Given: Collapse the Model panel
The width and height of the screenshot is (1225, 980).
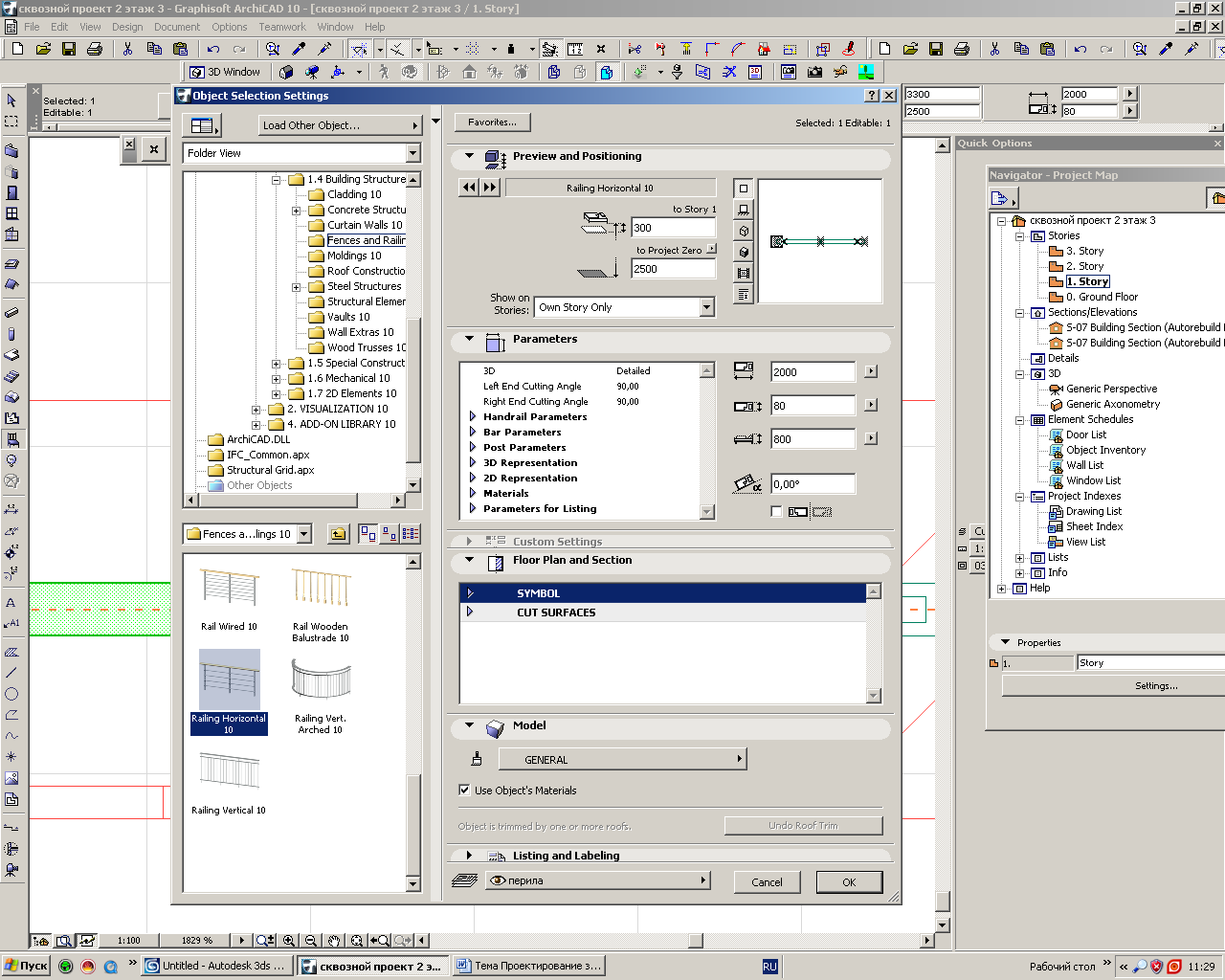Looking at the screenshot, I should click(469, 725).
